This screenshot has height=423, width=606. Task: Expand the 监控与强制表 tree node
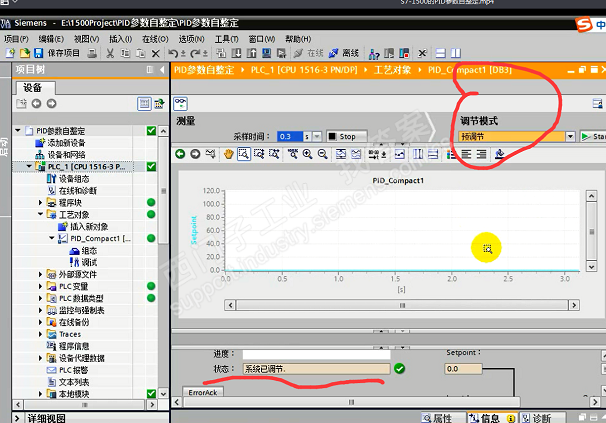click(x=40, y=310)
